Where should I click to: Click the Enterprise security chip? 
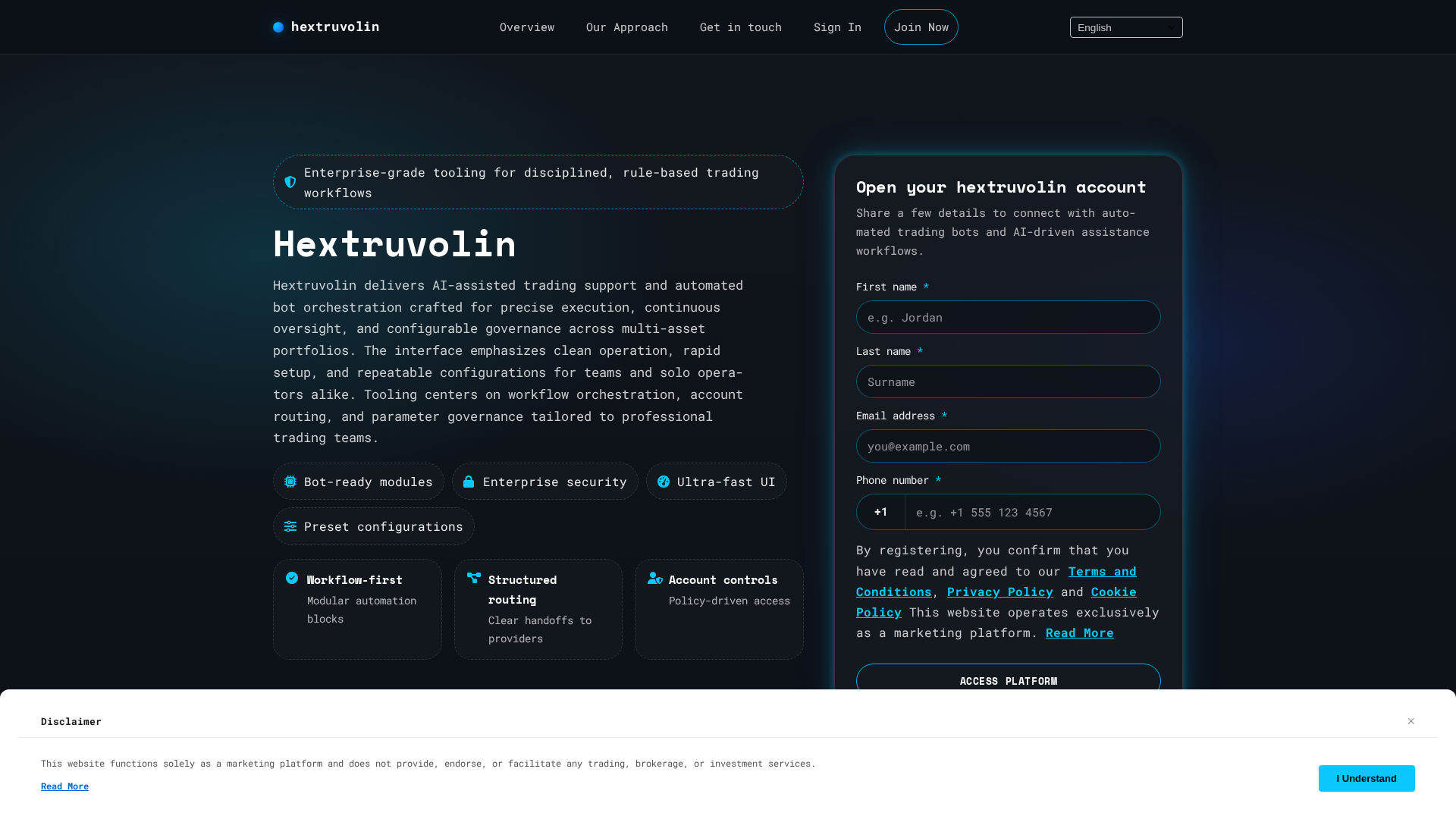[545, 482]
